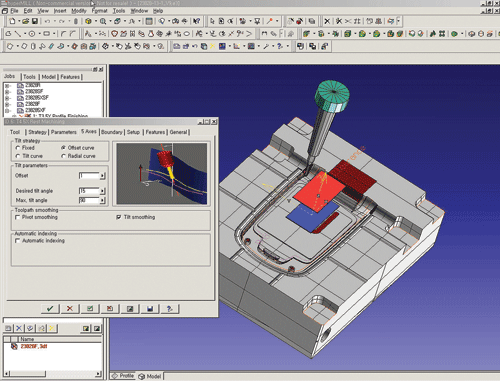Viewport: 500px width, 381px height.
Task: Open the Offset field arrow button
Action: 103,176
